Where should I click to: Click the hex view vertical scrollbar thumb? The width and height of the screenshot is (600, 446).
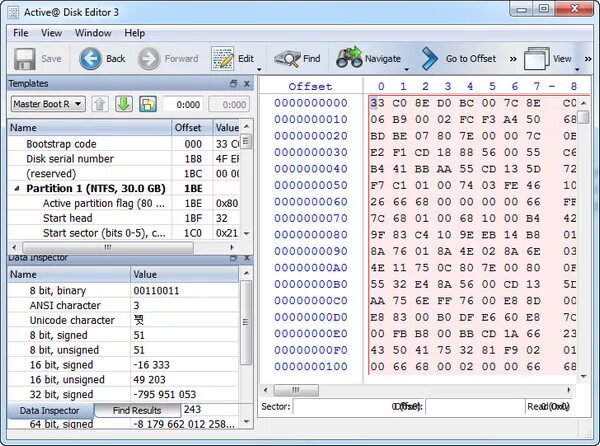(x=584, y=117)
